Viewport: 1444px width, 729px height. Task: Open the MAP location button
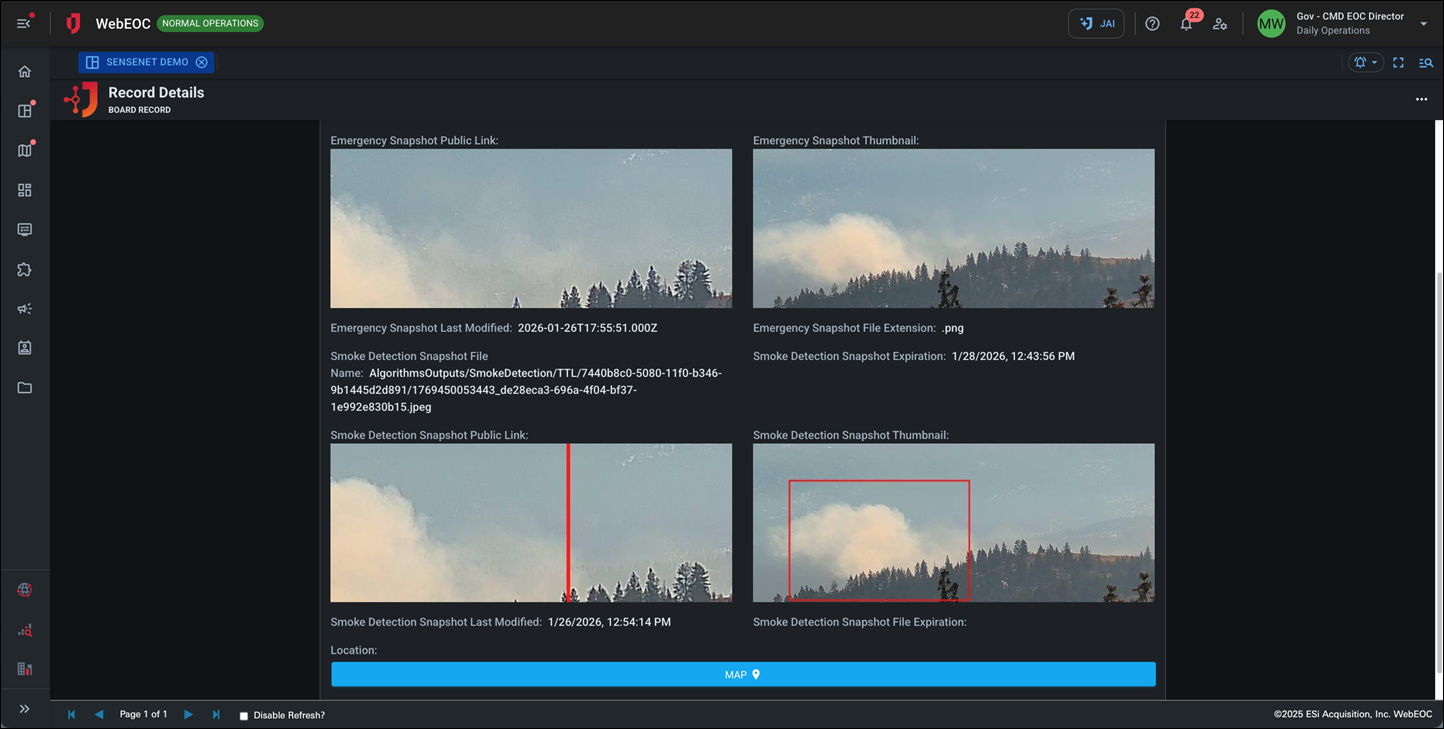743,674
